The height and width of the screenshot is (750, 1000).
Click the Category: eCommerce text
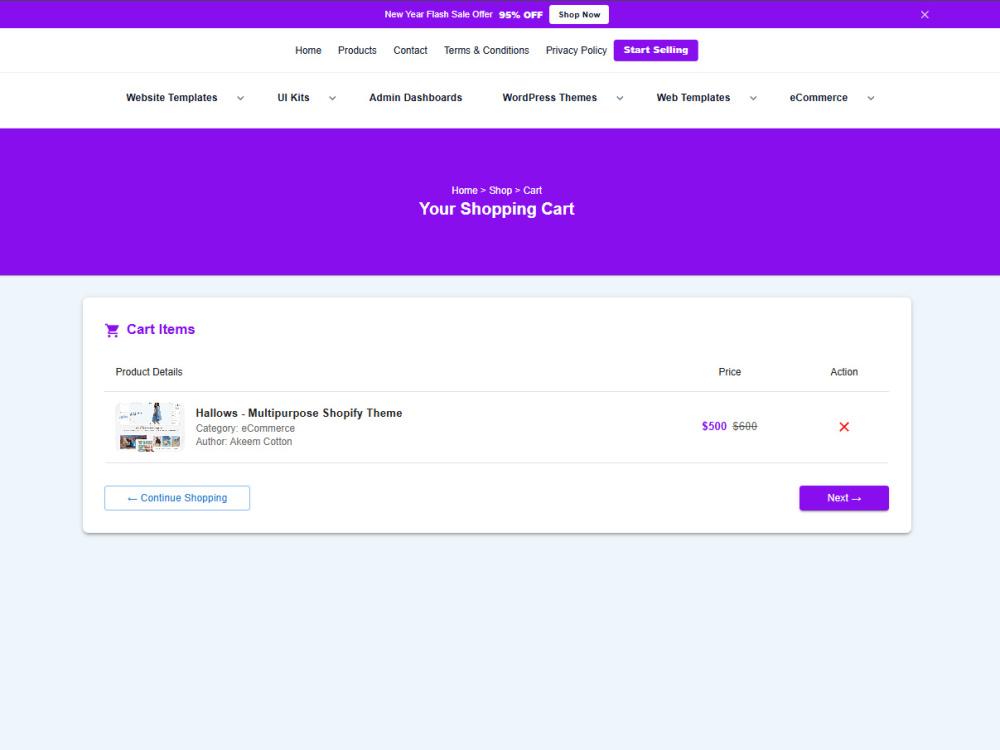[245, 429]
